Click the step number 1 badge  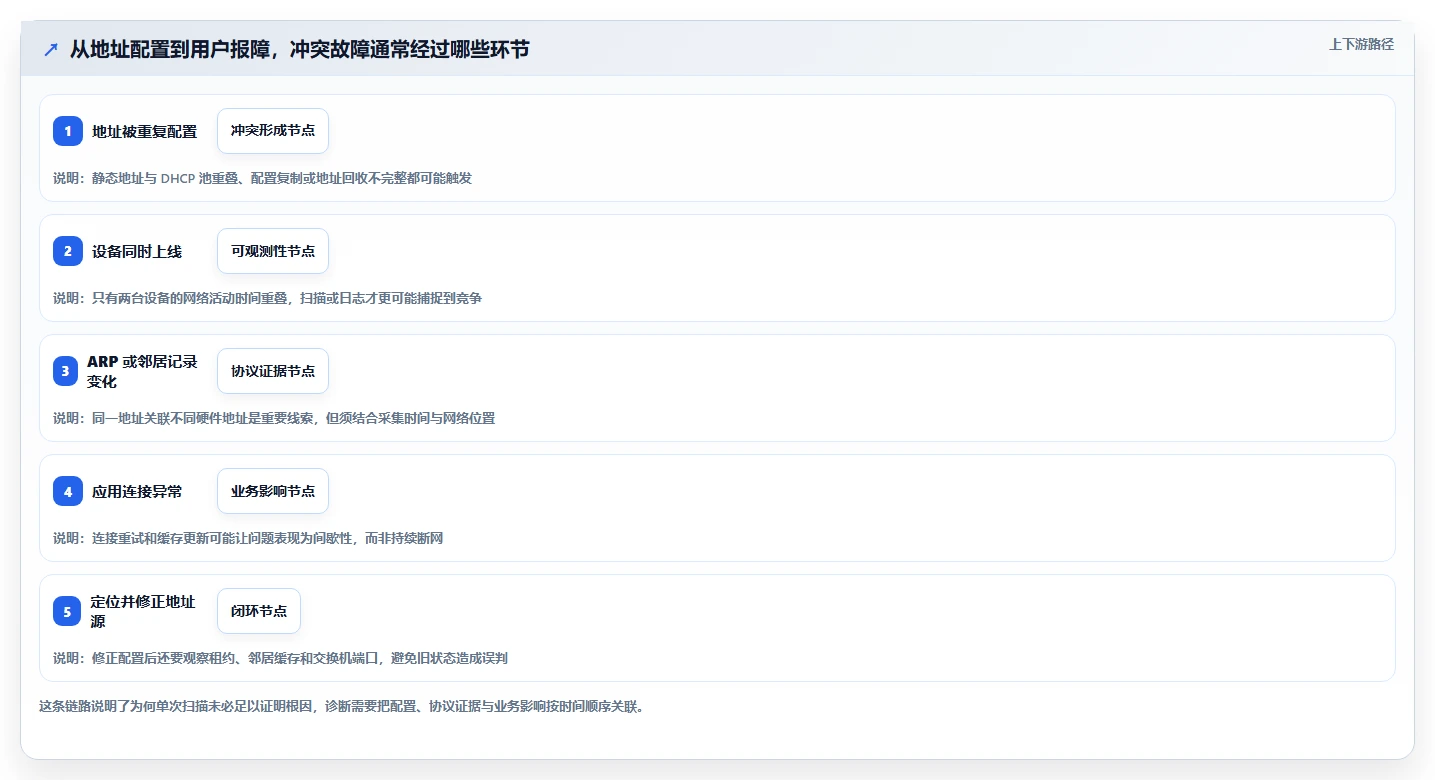click(68, 131)
